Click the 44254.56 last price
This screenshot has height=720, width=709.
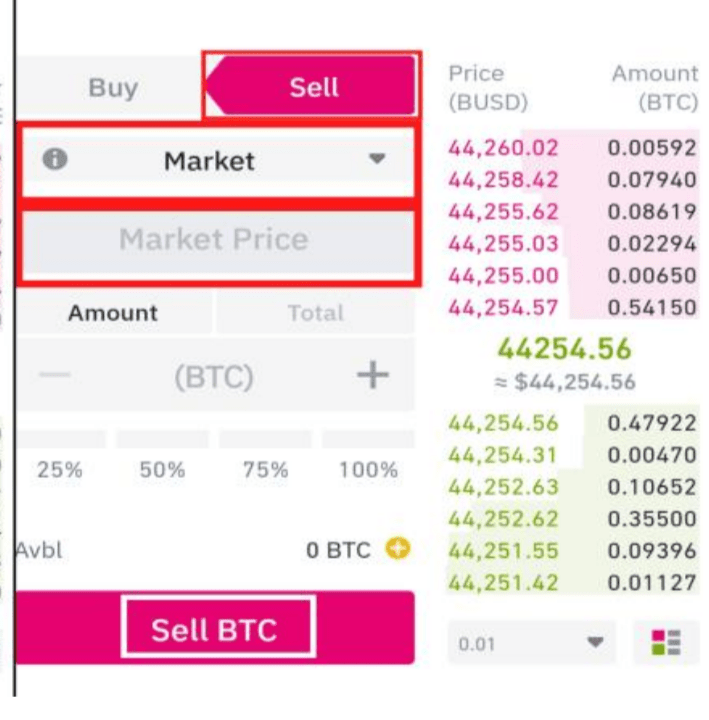[x=565, y=349]
